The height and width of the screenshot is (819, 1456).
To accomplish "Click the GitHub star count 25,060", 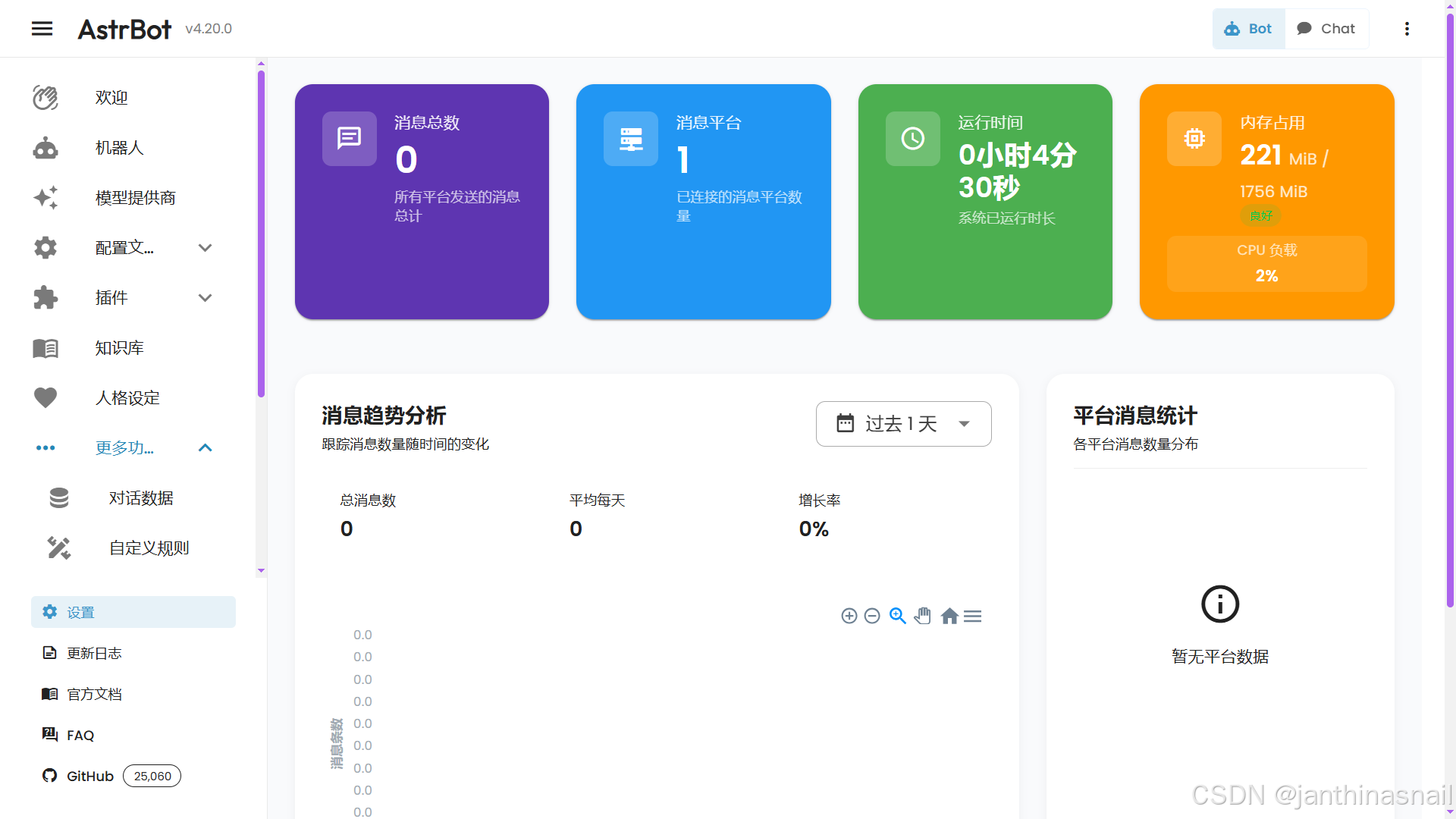I will point(152,776).
